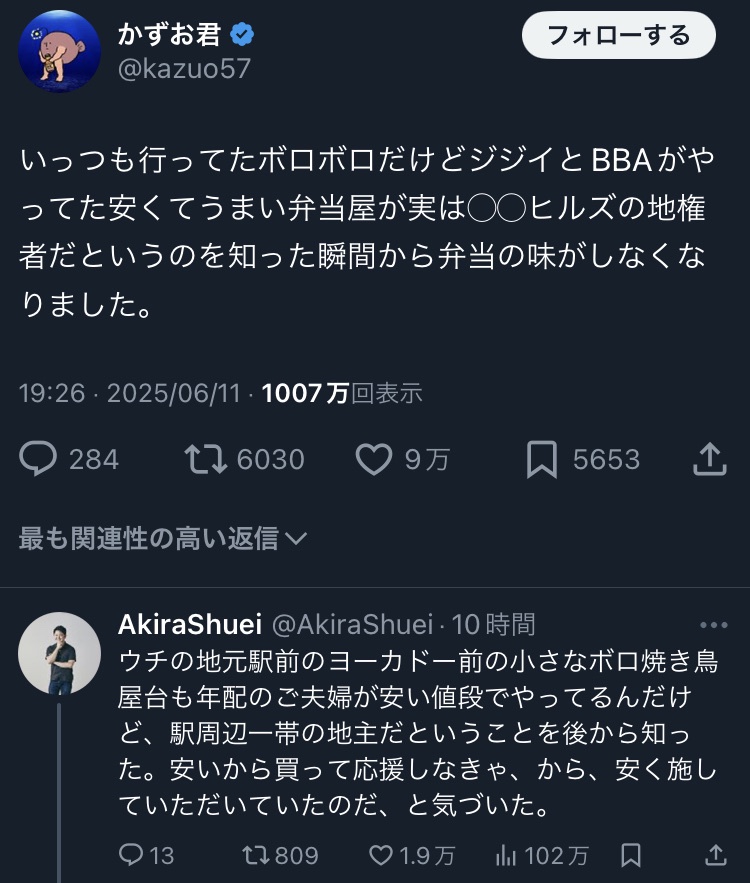750x883 pixels.
Task: Like the main post with 9万 likes
Action: [x=373, y=459]
